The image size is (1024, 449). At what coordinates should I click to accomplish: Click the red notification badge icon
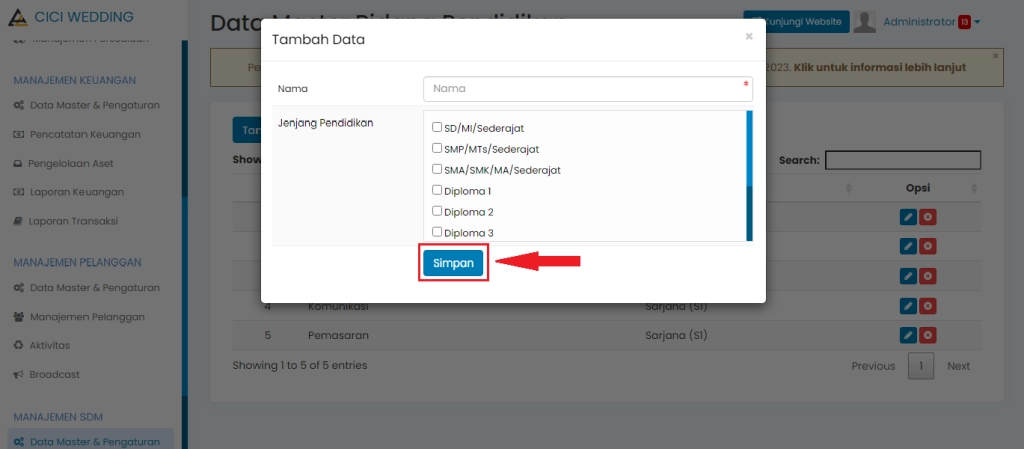point(964,22)
